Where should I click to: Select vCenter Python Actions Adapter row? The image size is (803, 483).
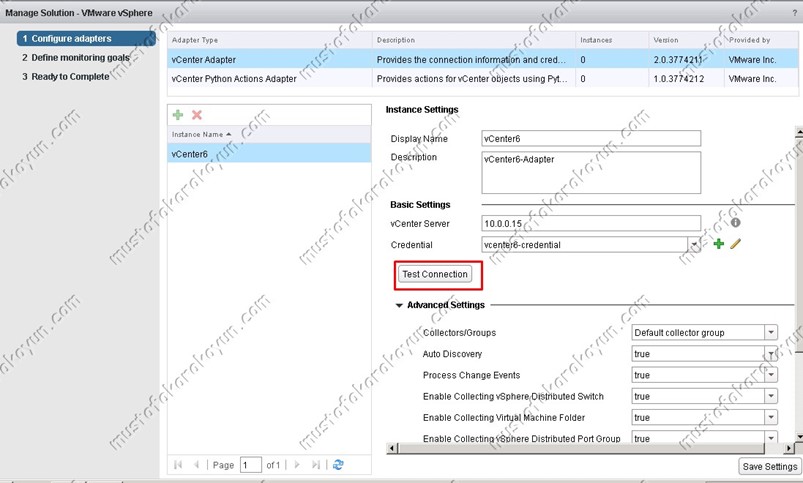pos(482,78)
